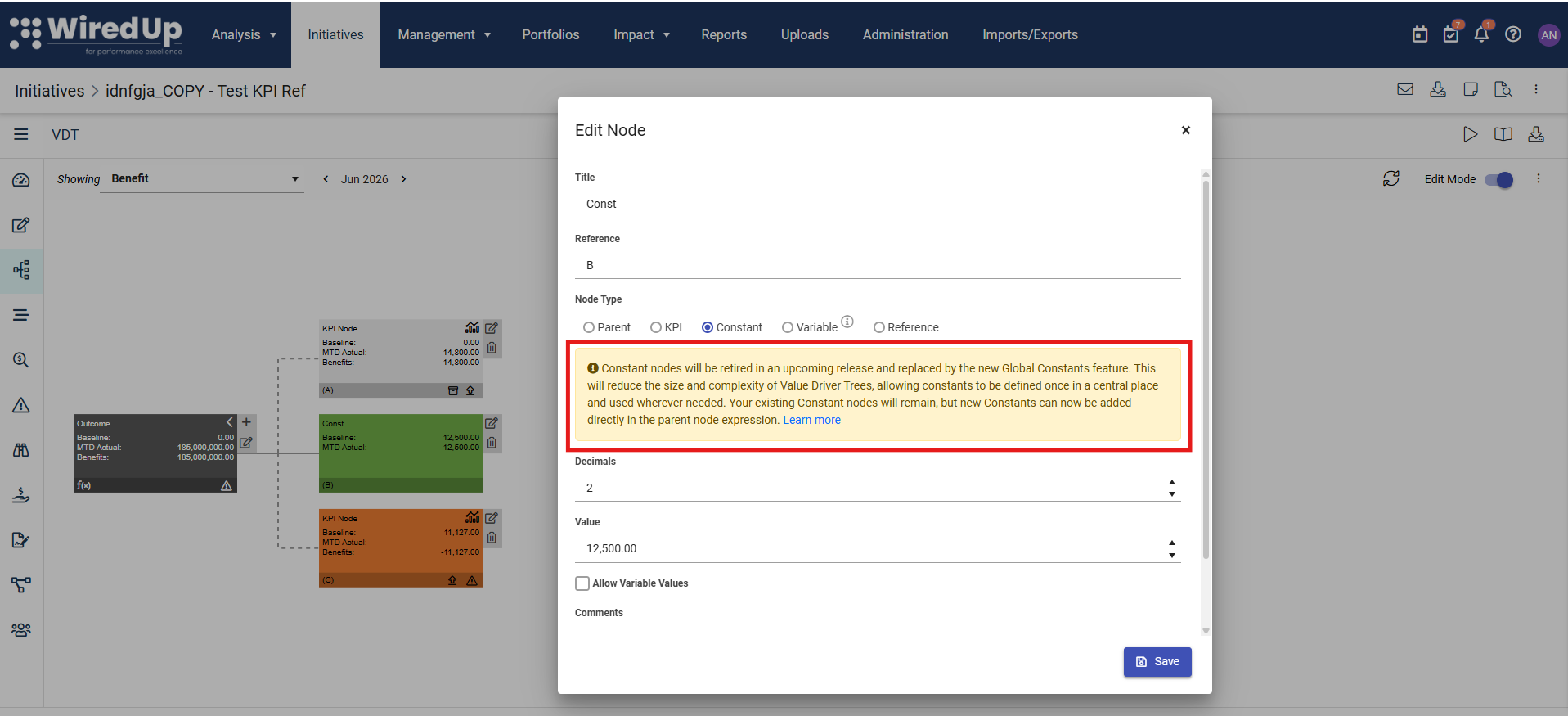Open the Administration menu item

pos(905,34)
